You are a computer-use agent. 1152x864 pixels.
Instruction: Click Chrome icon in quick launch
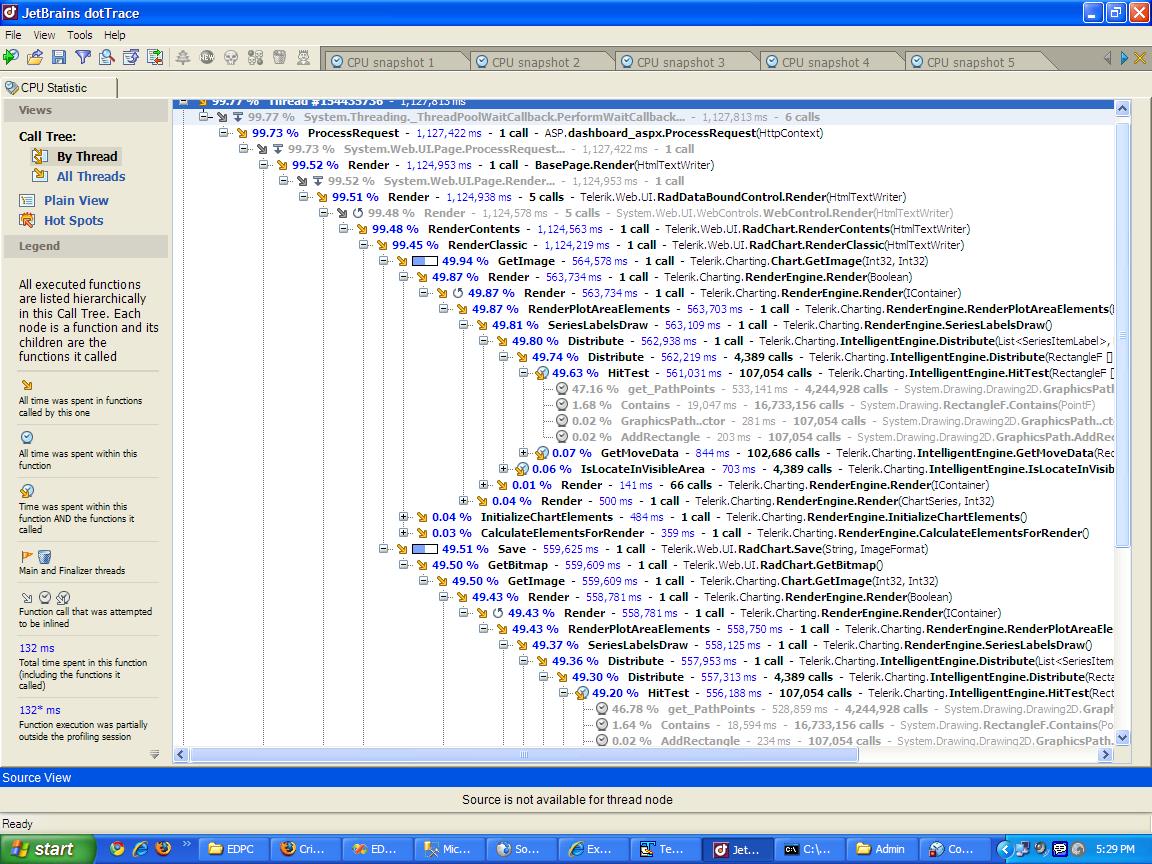[117, 849]
